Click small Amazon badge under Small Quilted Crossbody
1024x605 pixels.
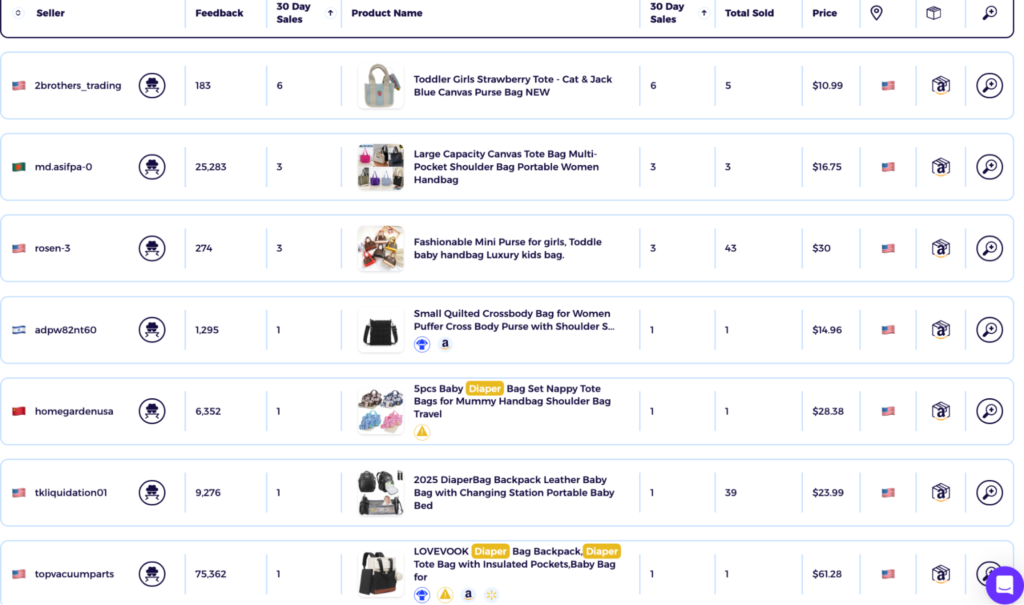445,344
